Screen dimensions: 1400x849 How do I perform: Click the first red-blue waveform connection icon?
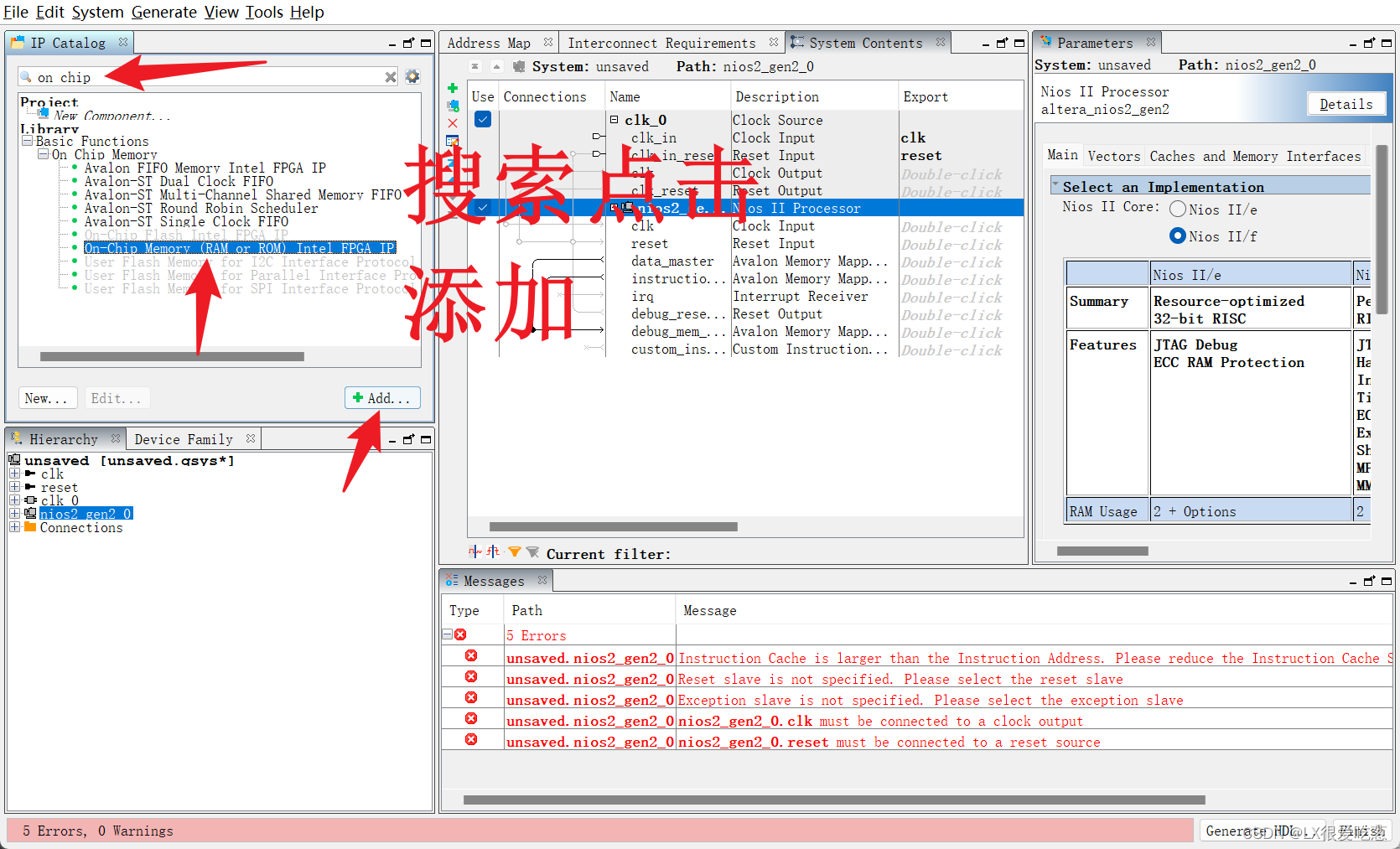[475, 551]
